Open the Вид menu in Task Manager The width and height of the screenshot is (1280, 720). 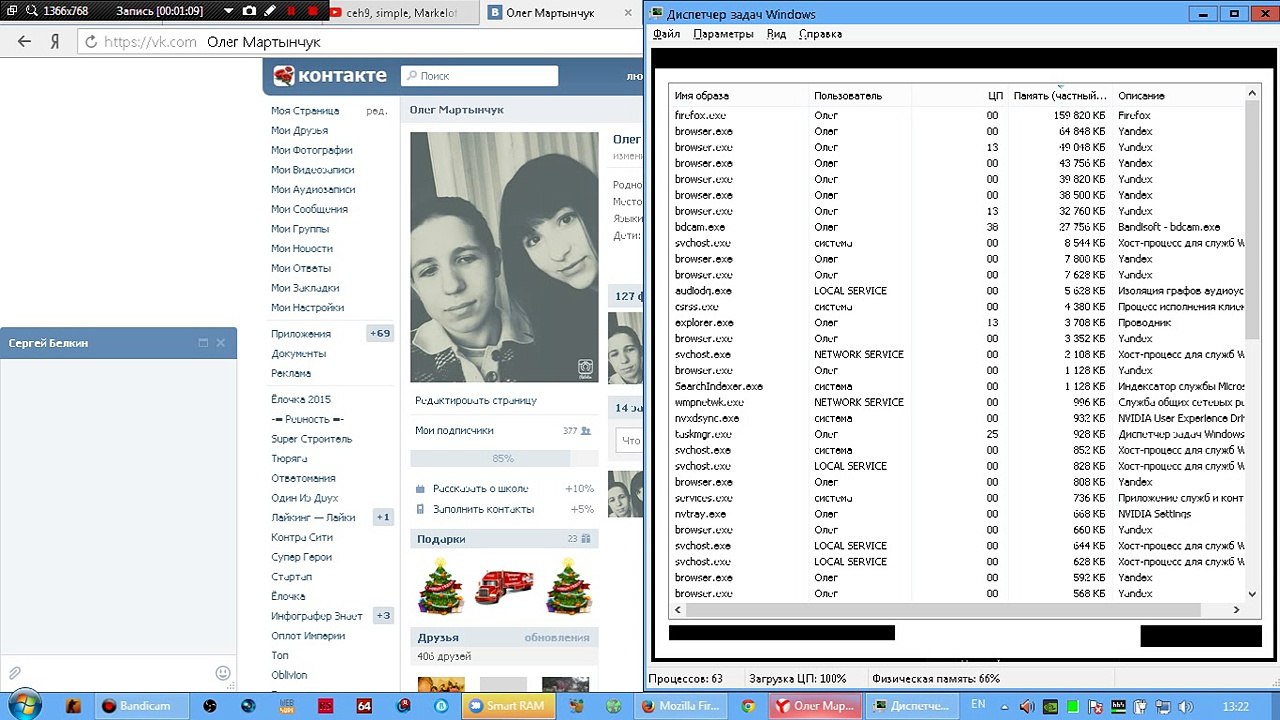tap(776, 34)
